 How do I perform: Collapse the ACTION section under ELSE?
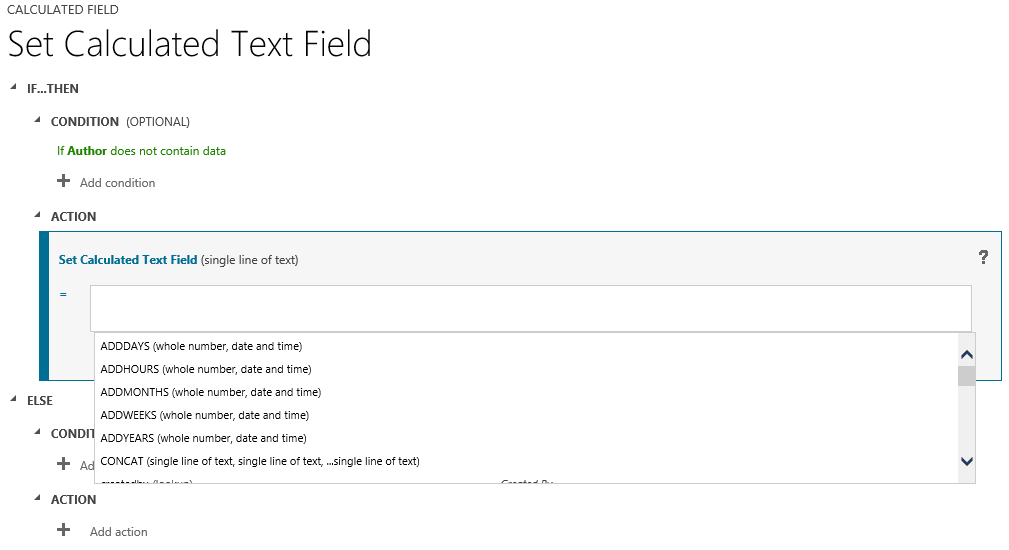coord(38,499)
